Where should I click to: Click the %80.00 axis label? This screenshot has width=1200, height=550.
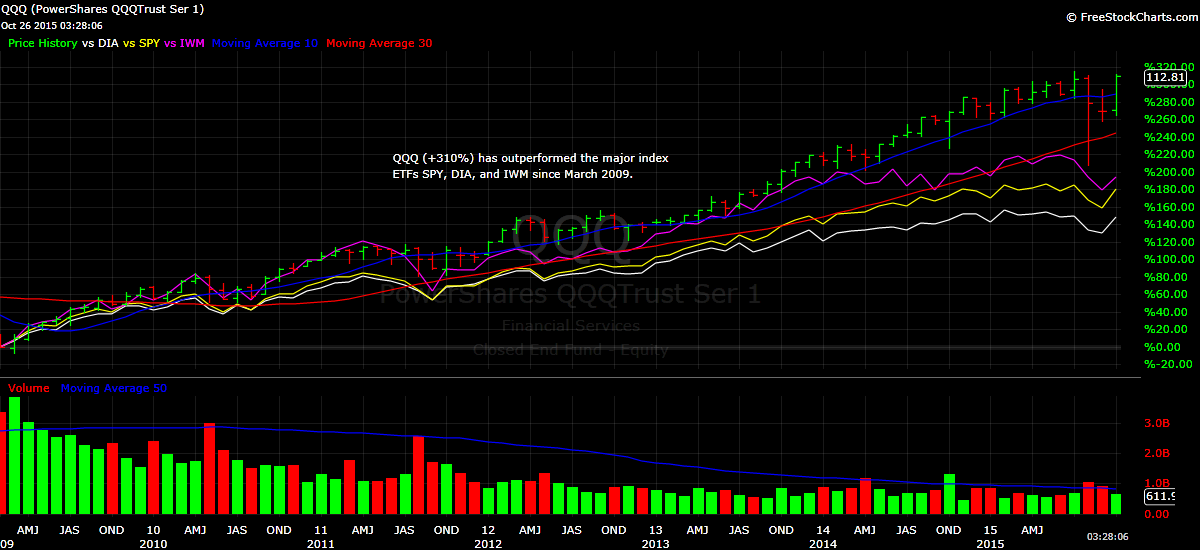tap(1166, 277)
